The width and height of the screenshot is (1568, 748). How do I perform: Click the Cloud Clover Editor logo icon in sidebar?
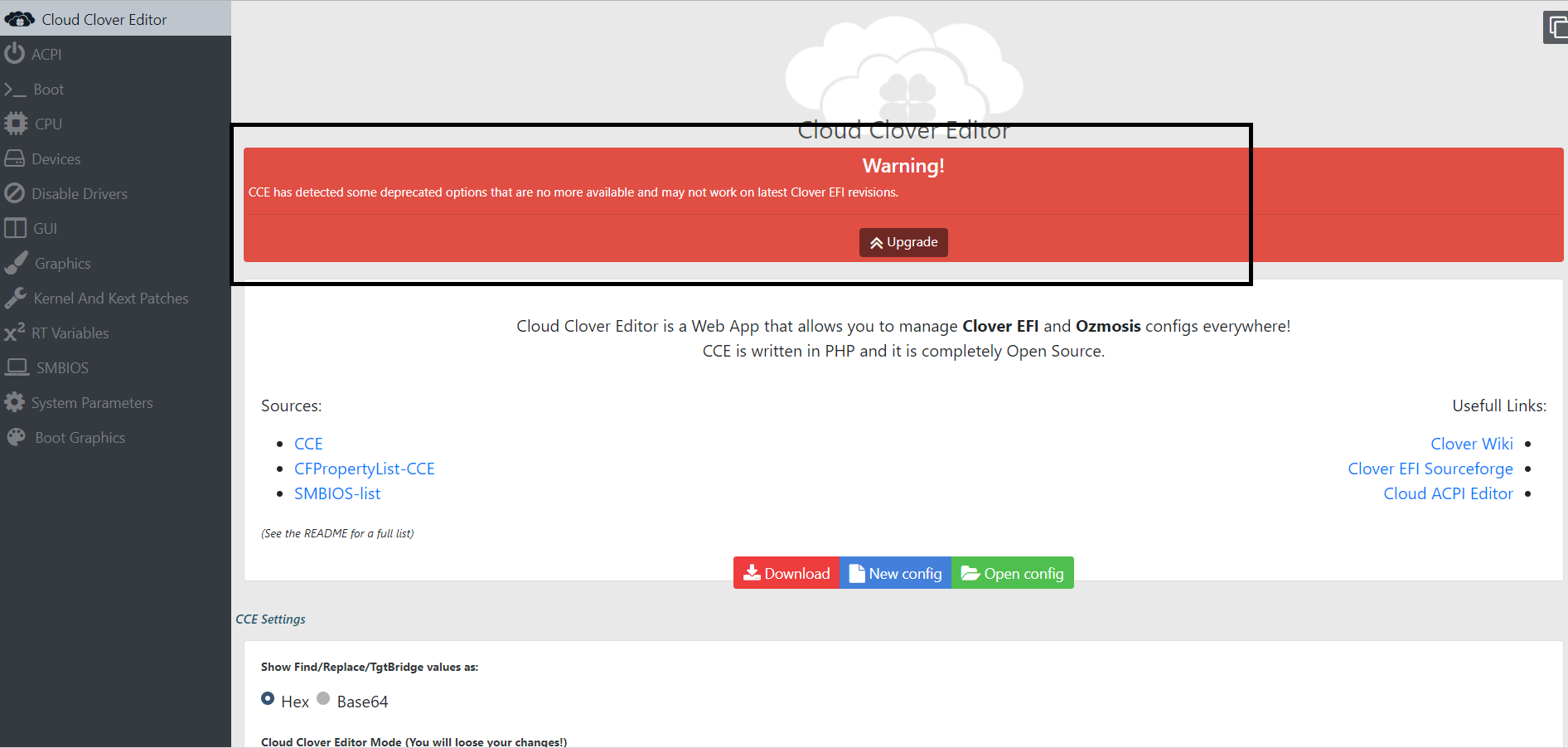(19, 19)
